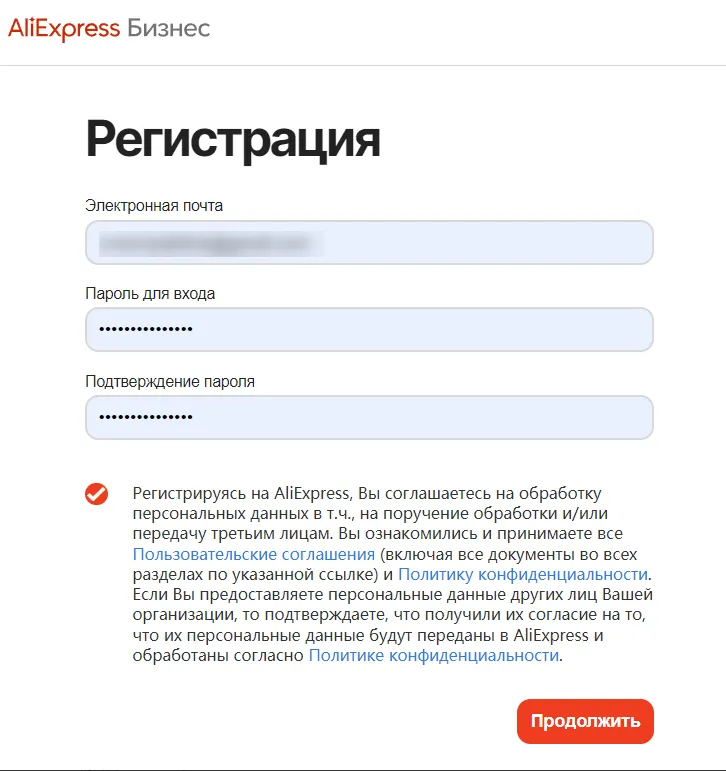This screenshot has width=726, height=771.
Task: Click the gray Бизнес logo text
Action: point(169,28)
